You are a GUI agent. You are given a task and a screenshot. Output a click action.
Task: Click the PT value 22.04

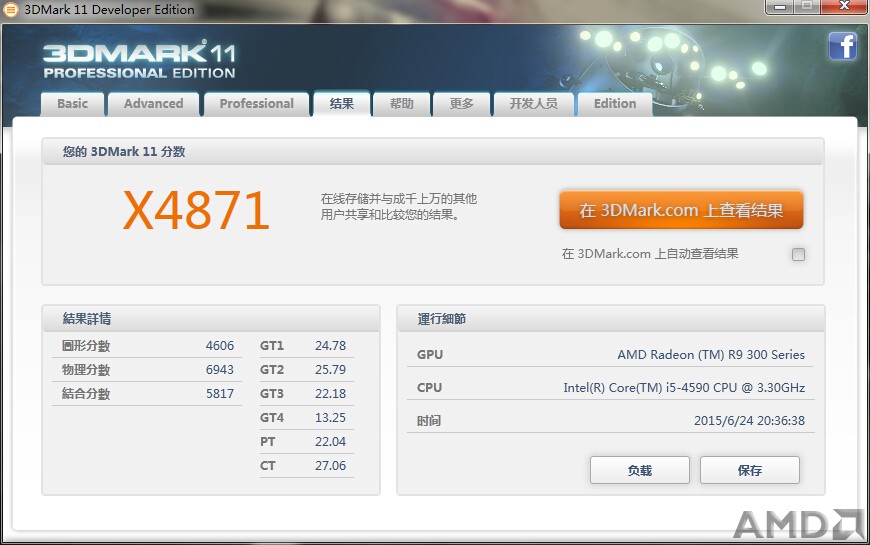pos(330,442)
